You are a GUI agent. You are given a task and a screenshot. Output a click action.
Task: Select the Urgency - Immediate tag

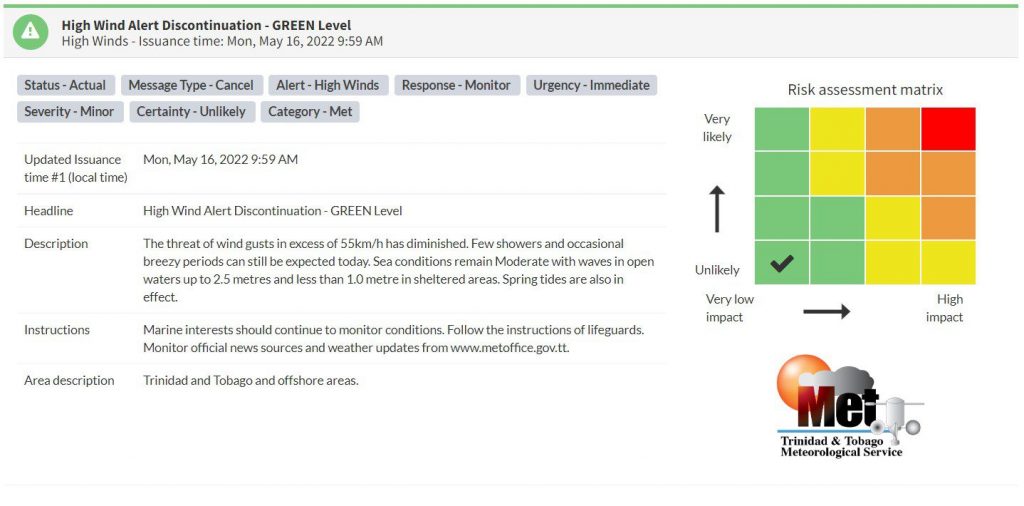pyautogui.click(x=592, y=86)
